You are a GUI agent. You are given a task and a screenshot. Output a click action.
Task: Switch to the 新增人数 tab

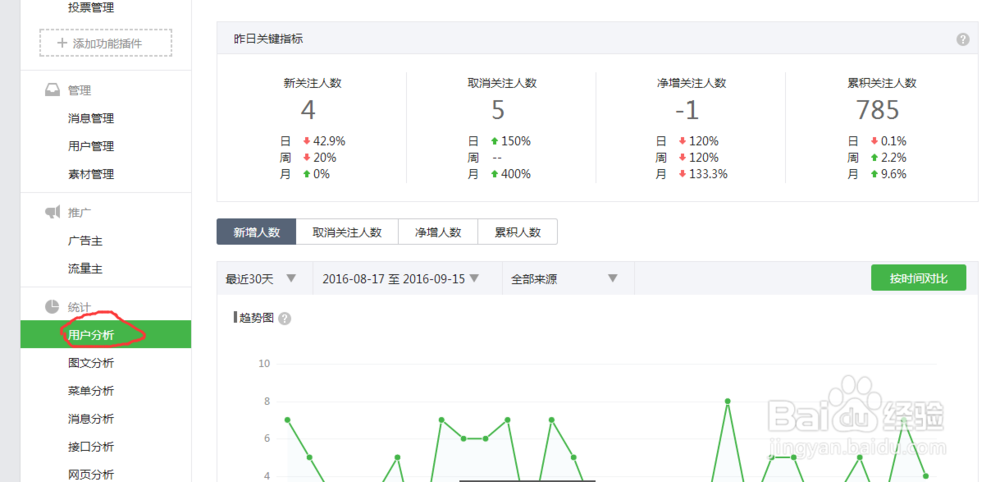pyautogui.click(x=256, y=232)
